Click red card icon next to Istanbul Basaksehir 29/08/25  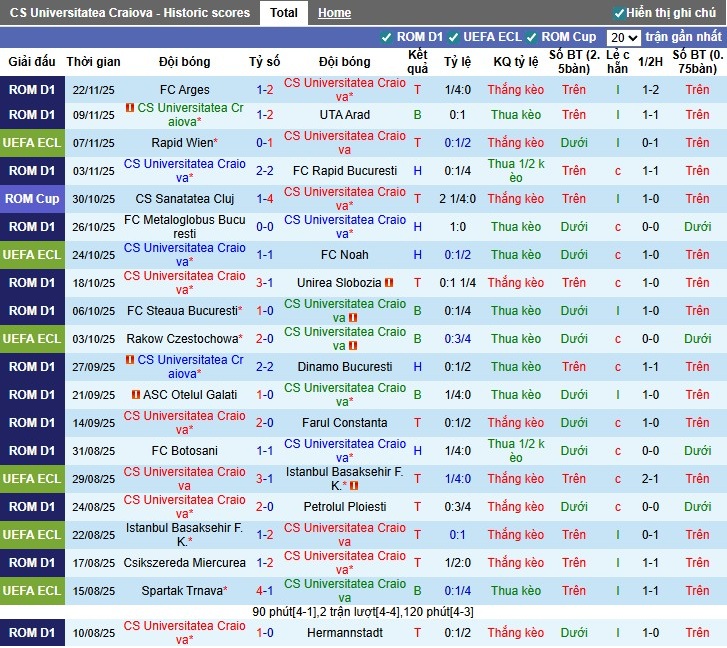click(x=354, y=486)
